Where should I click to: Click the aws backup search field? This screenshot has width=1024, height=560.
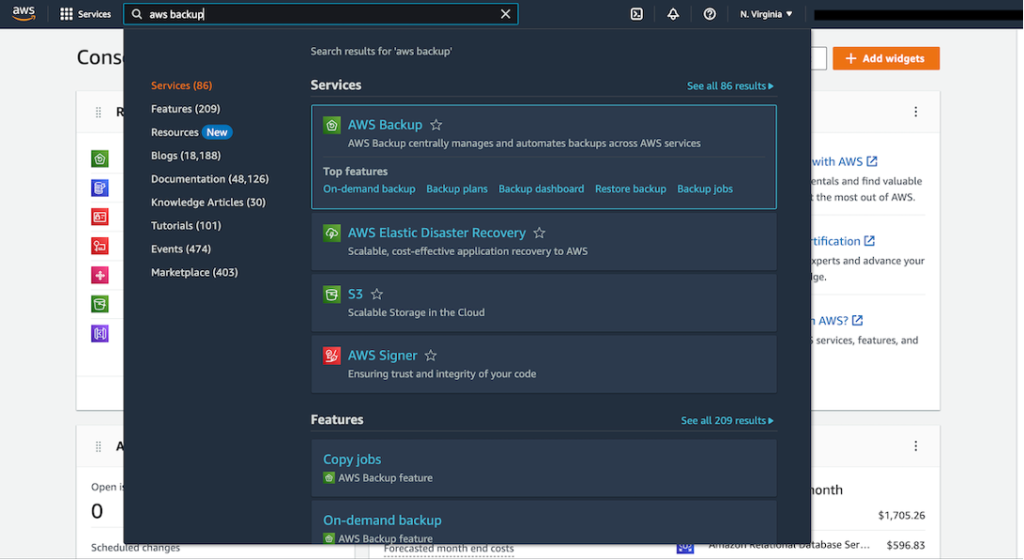click(320, 14)
